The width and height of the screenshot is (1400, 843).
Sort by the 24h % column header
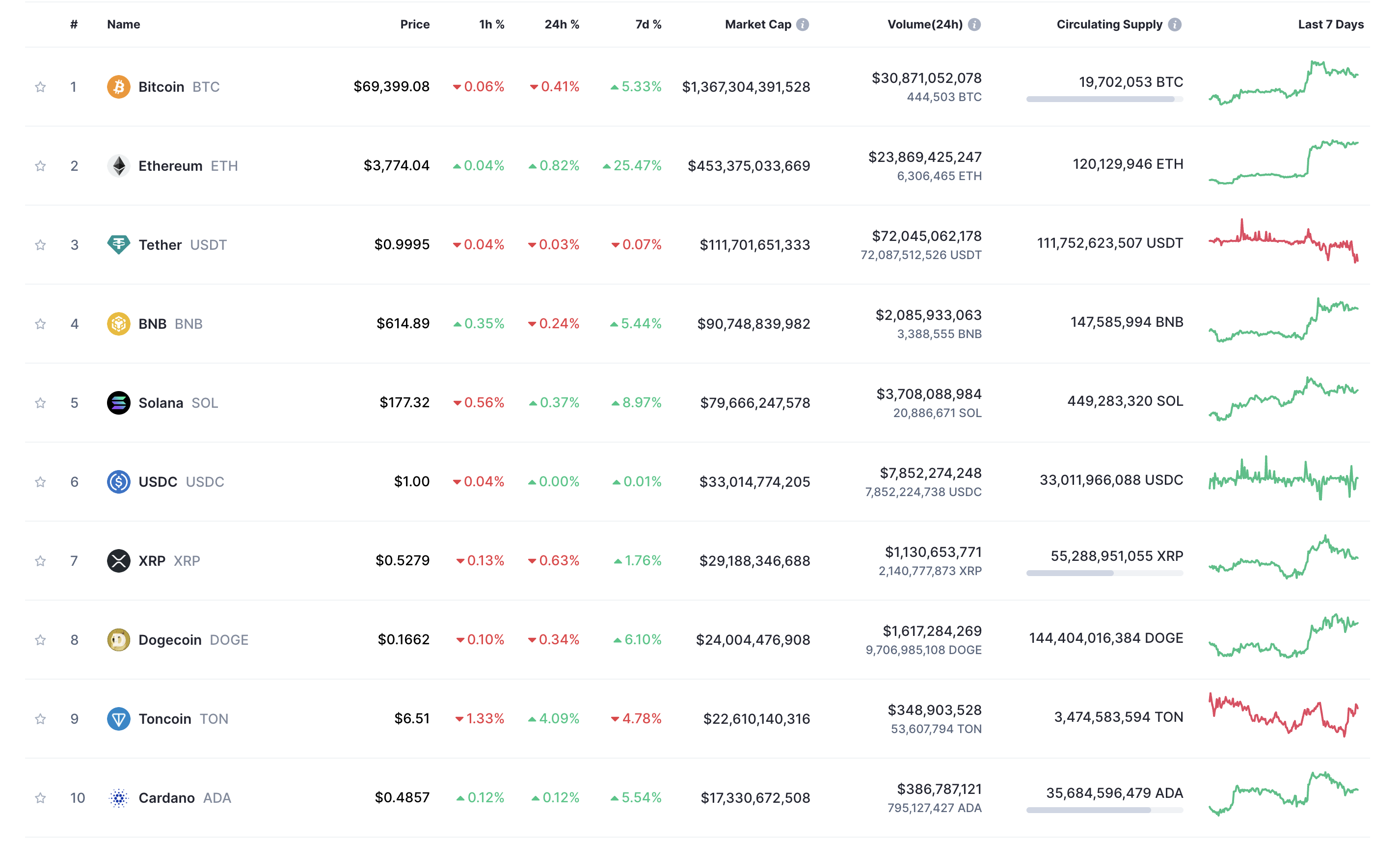562,25
